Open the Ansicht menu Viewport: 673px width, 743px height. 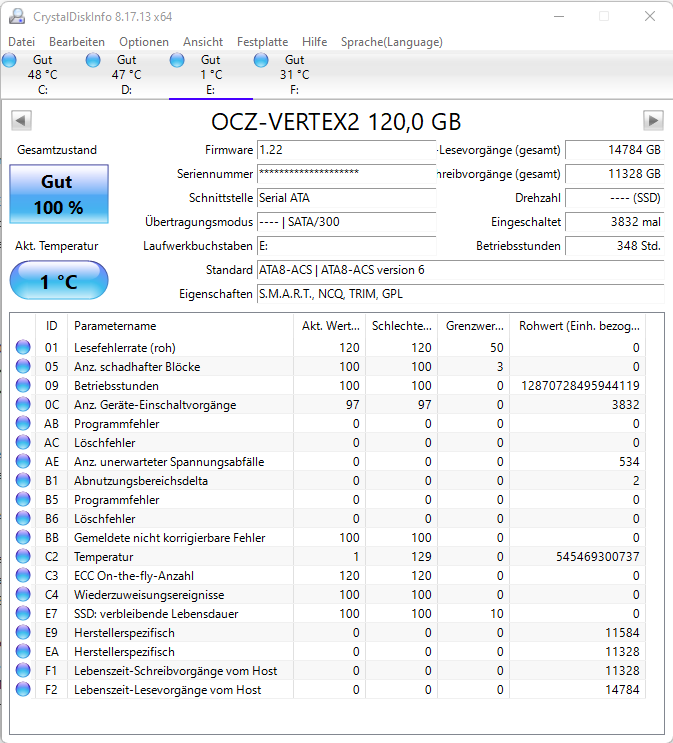point(203,42)
